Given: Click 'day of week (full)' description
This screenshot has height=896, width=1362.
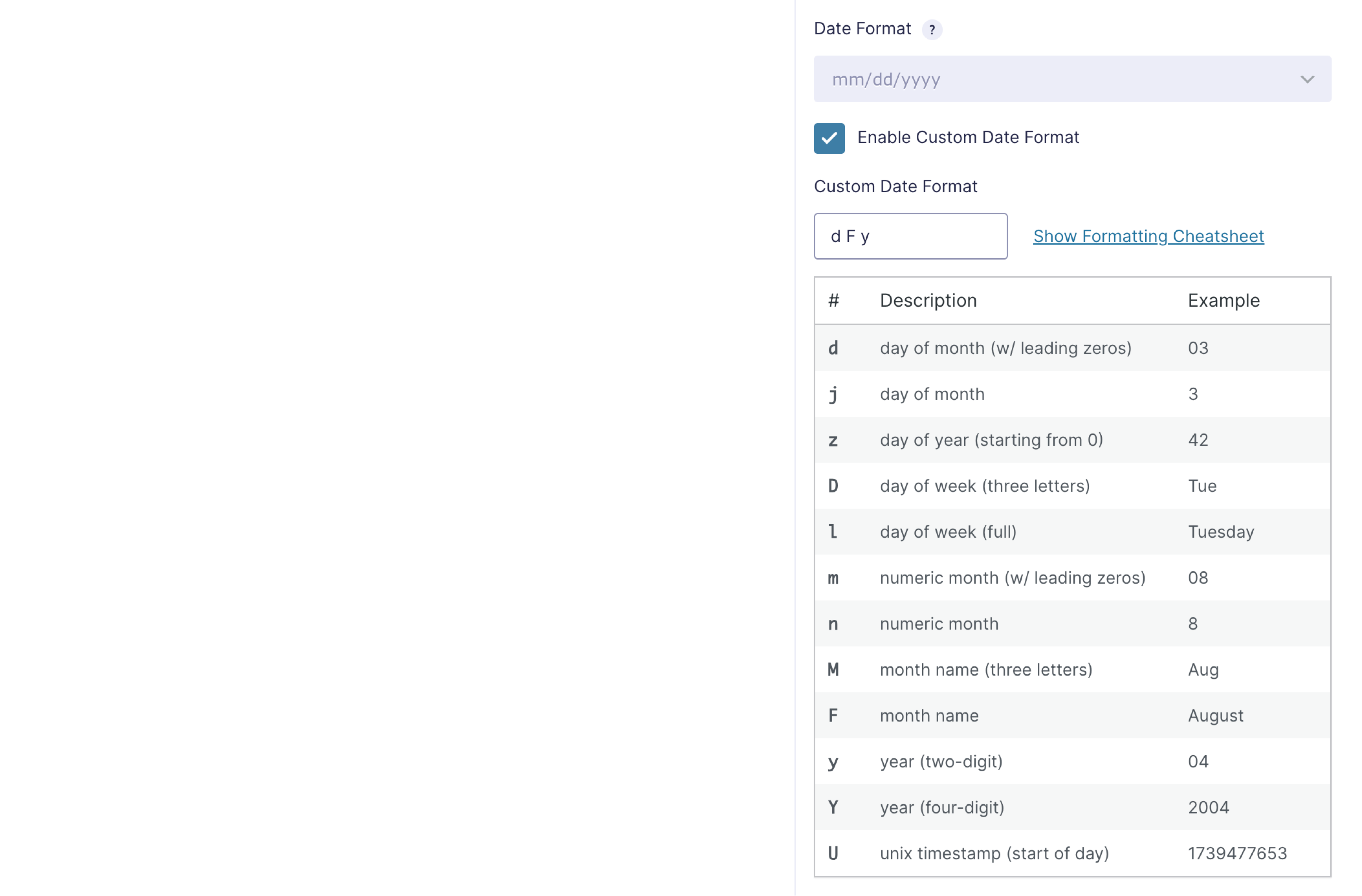Looking at the screenshot, I should [948, 532].
